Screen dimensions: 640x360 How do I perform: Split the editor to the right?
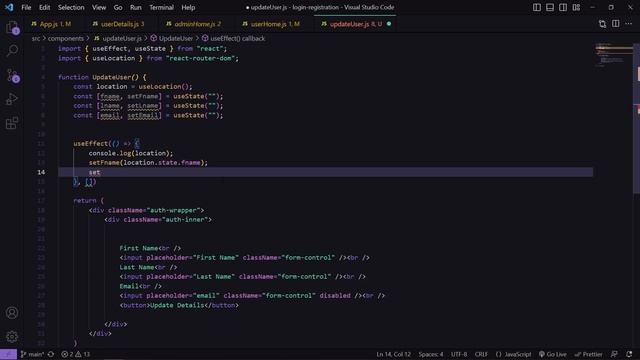pyautogui.click(x=616, y=24)
